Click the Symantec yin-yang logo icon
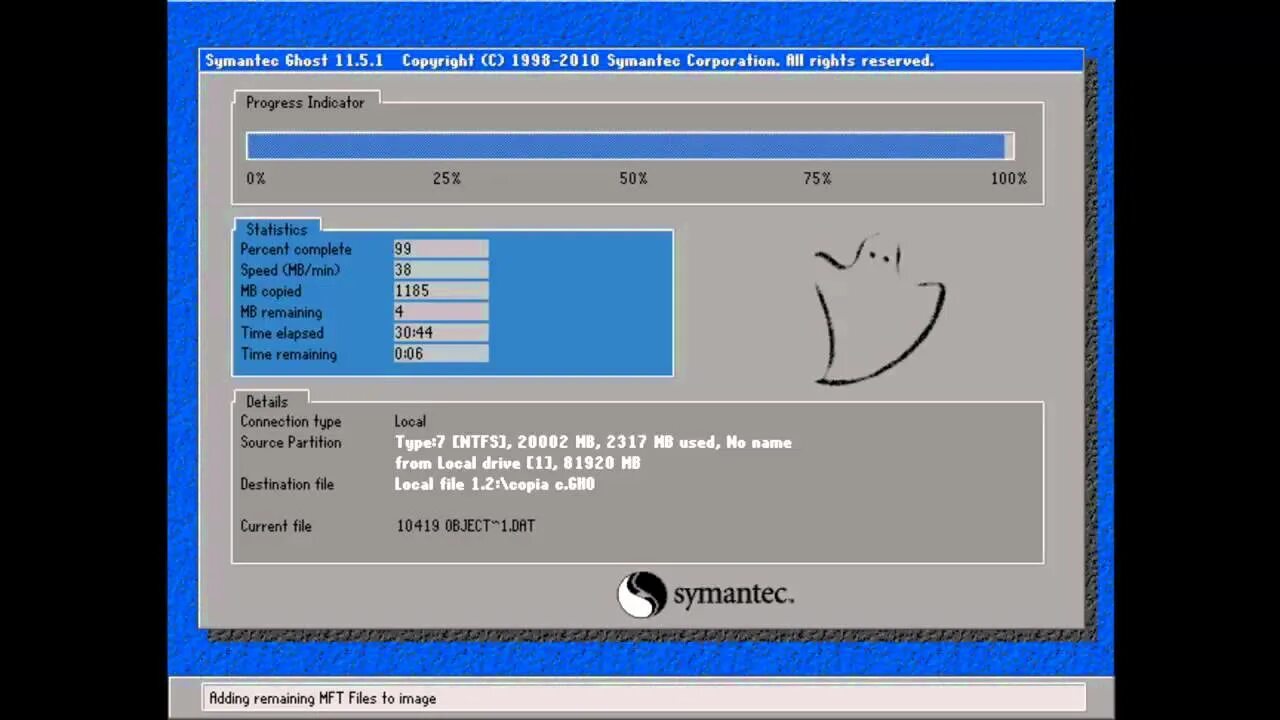 coord(642,595)
